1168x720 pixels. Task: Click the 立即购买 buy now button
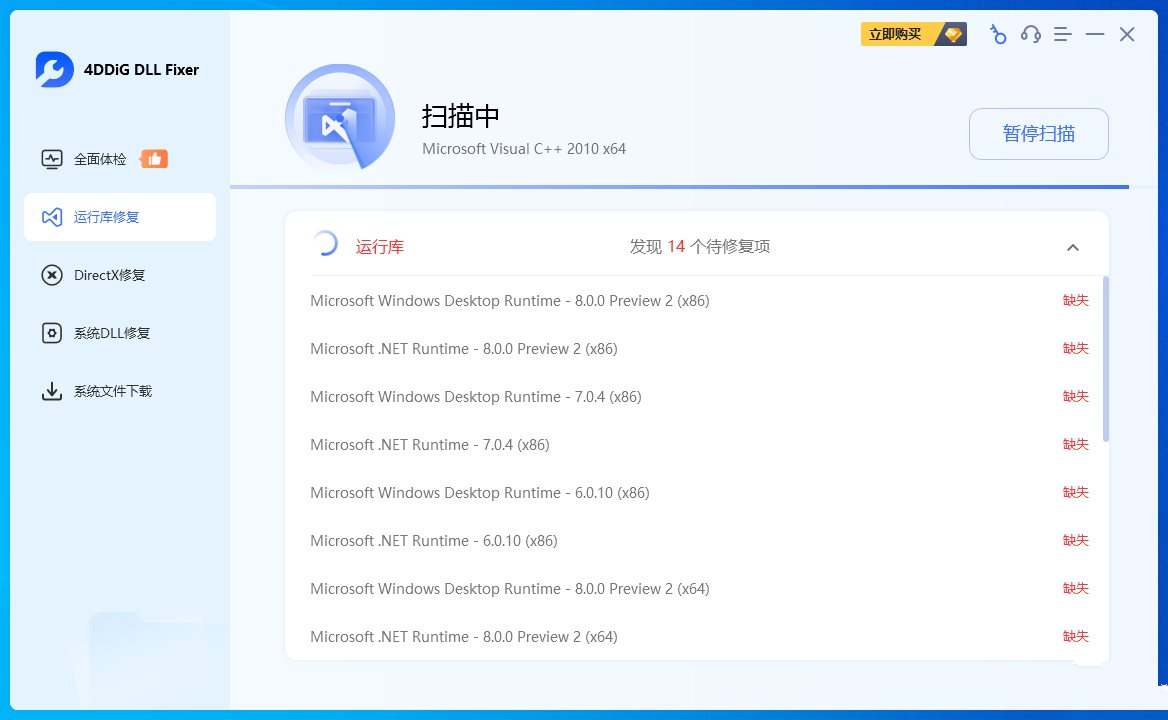click(x=913, y=34)
